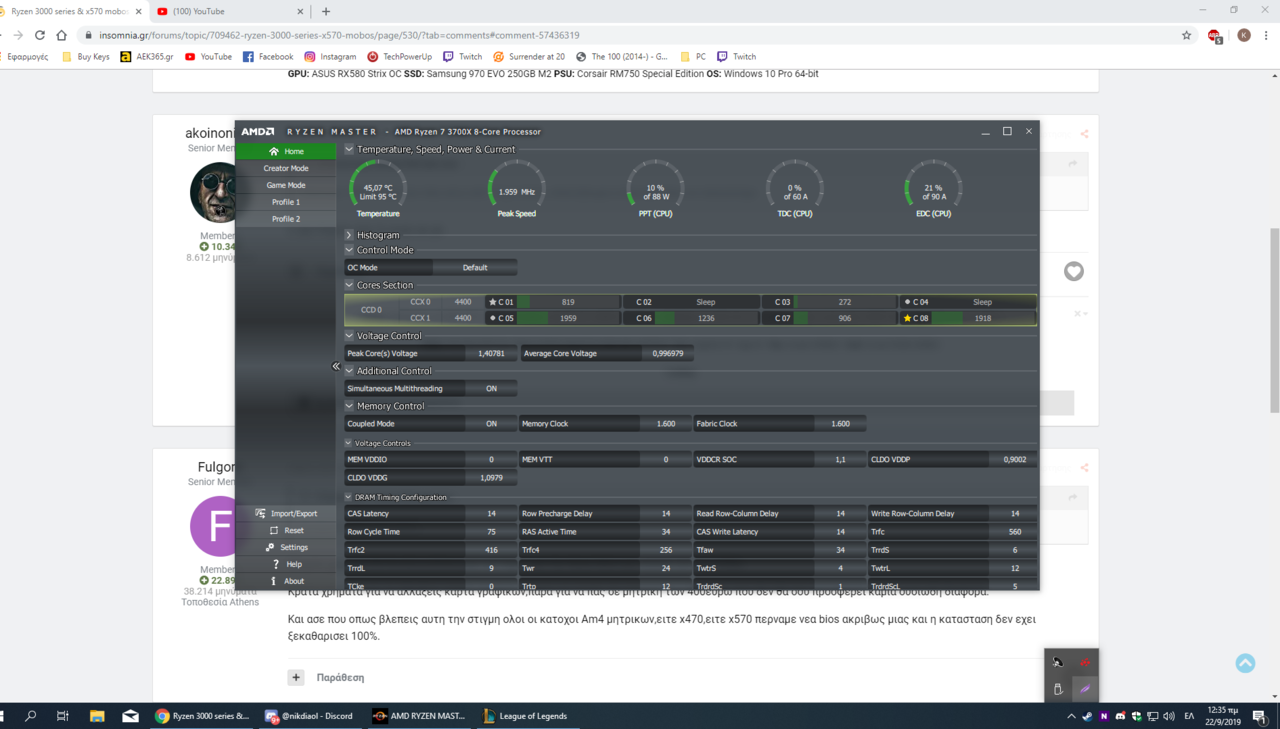Open the Buy Keys bookmark
The image size is (1280, 729).
tap(86, 57)
